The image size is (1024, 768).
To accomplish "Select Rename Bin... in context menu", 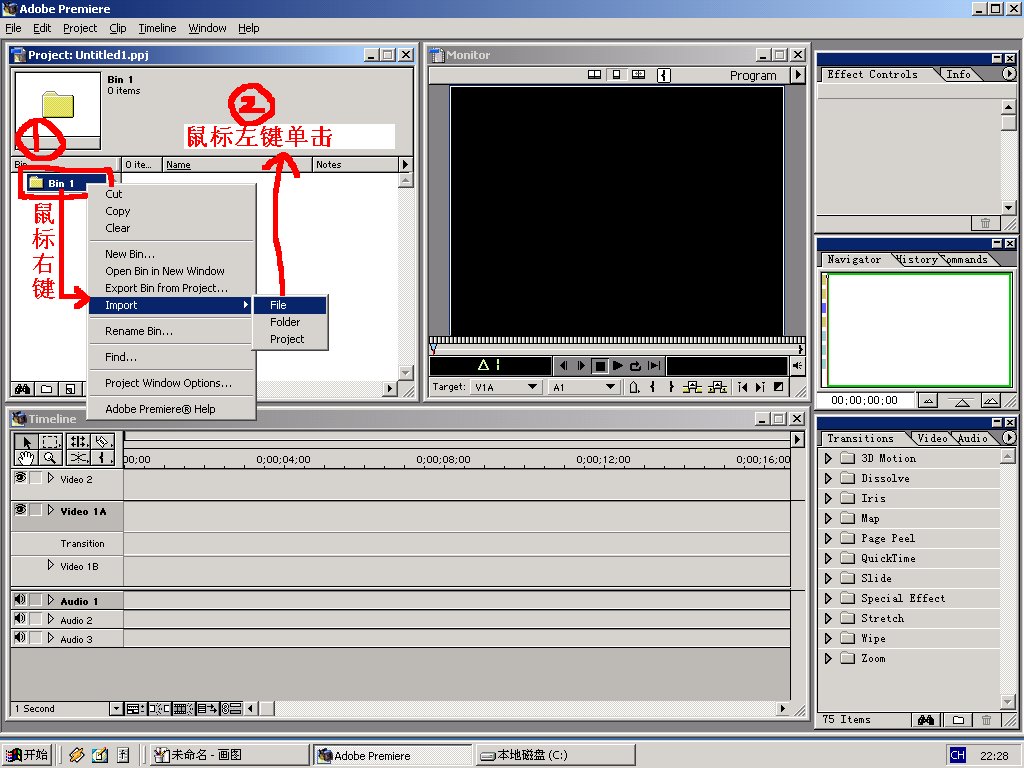I will [170, 331].
